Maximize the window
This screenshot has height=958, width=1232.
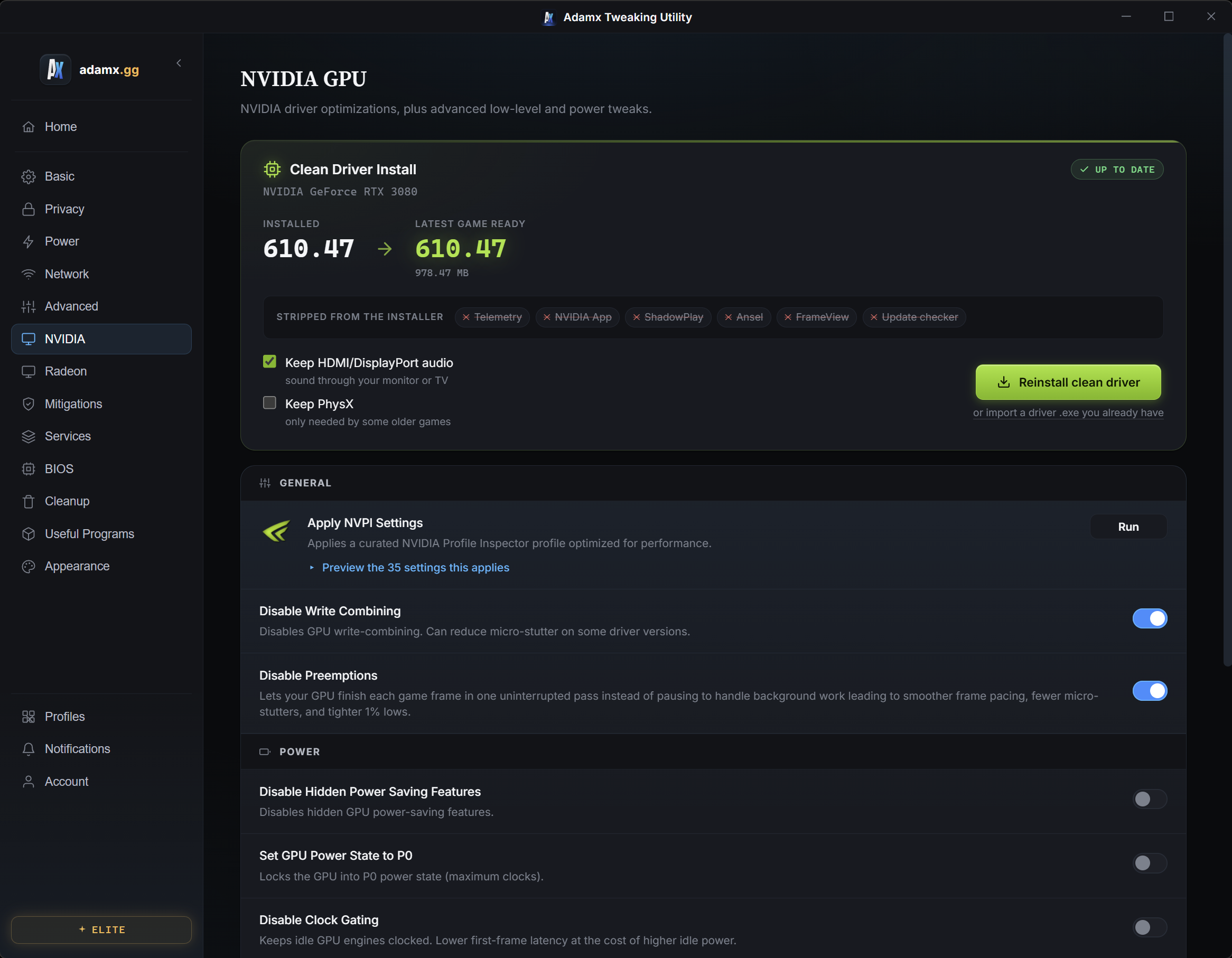pos(1168,16)
